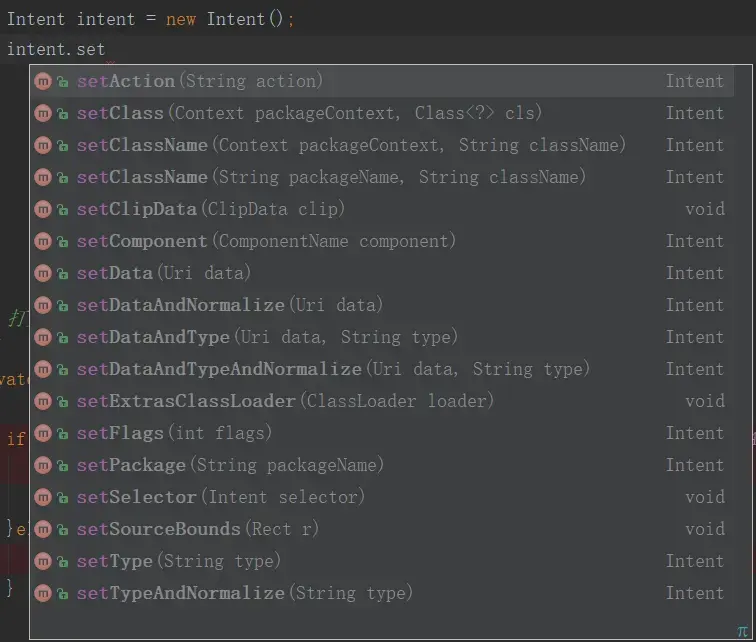
Task: Pick setClassName with String packageName parameter
Action: tap(331, 178)
